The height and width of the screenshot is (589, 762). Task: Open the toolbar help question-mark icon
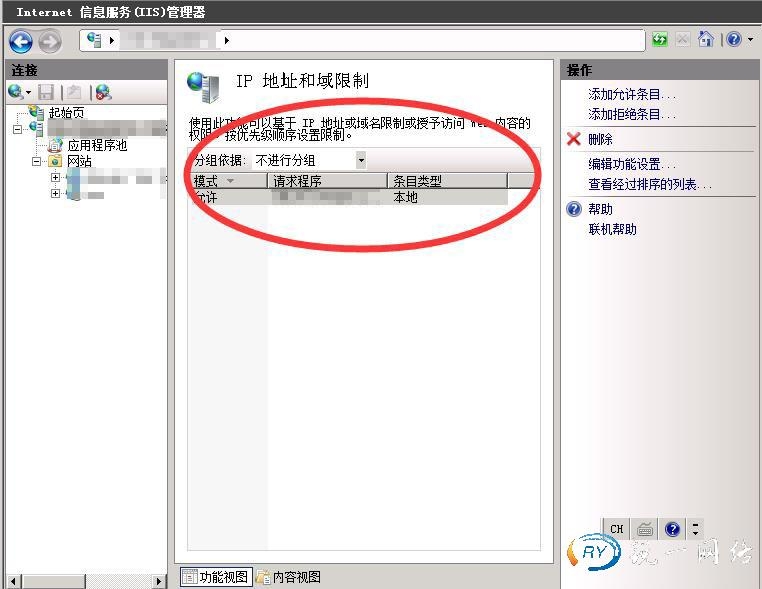click(733, 40)
